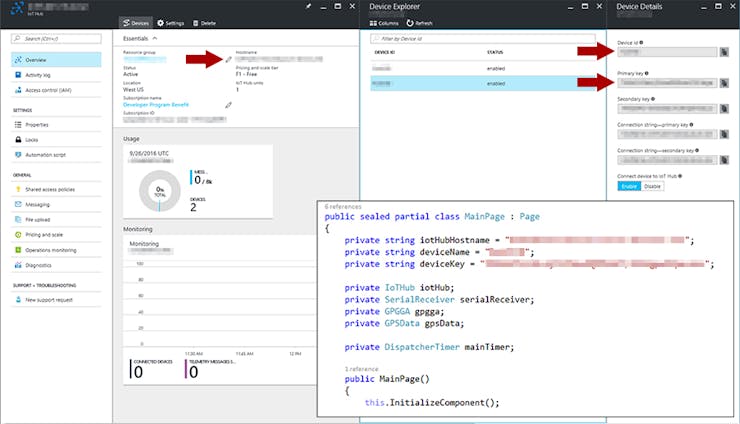
Task: Sort by the DEVICE ID column header
Action: (x=385, y=52)
